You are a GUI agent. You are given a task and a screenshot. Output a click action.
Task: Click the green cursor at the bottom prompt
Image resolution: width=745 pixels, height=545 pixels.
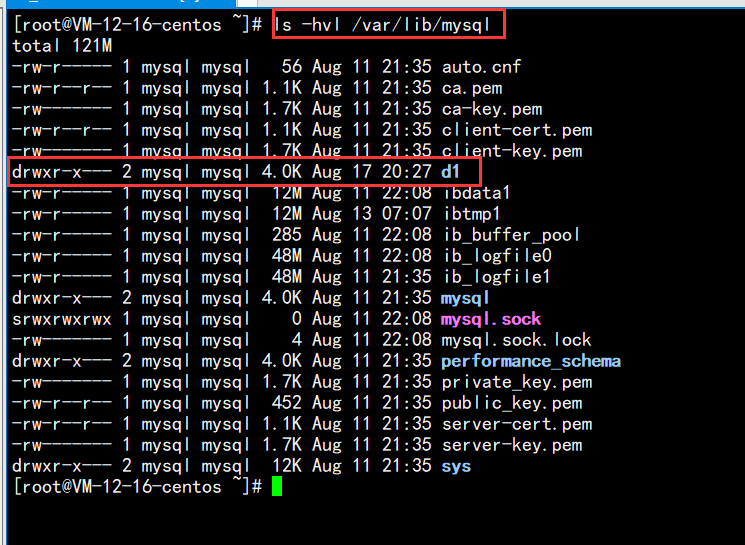pyautogui.click(x=277, y=486)
